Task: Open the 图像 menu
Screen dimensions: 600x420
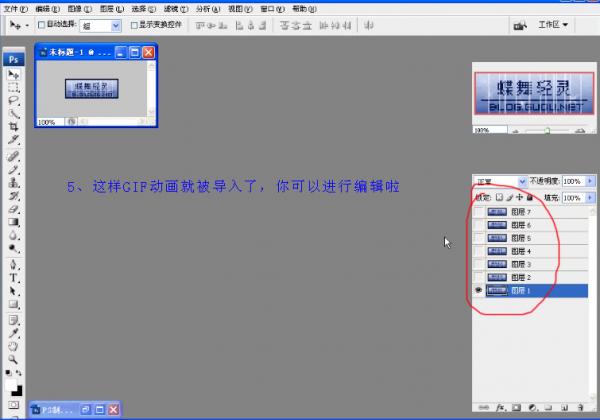Action: (x=80, y=8)
